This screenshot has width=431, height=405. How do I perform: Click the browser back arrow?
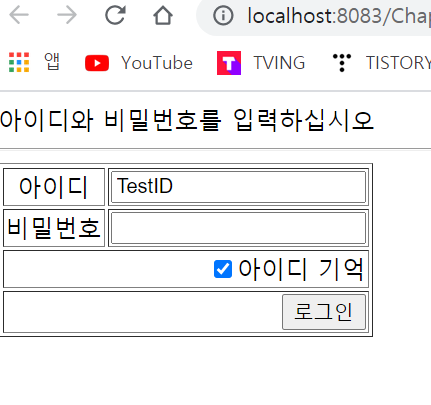click(19, 15)
